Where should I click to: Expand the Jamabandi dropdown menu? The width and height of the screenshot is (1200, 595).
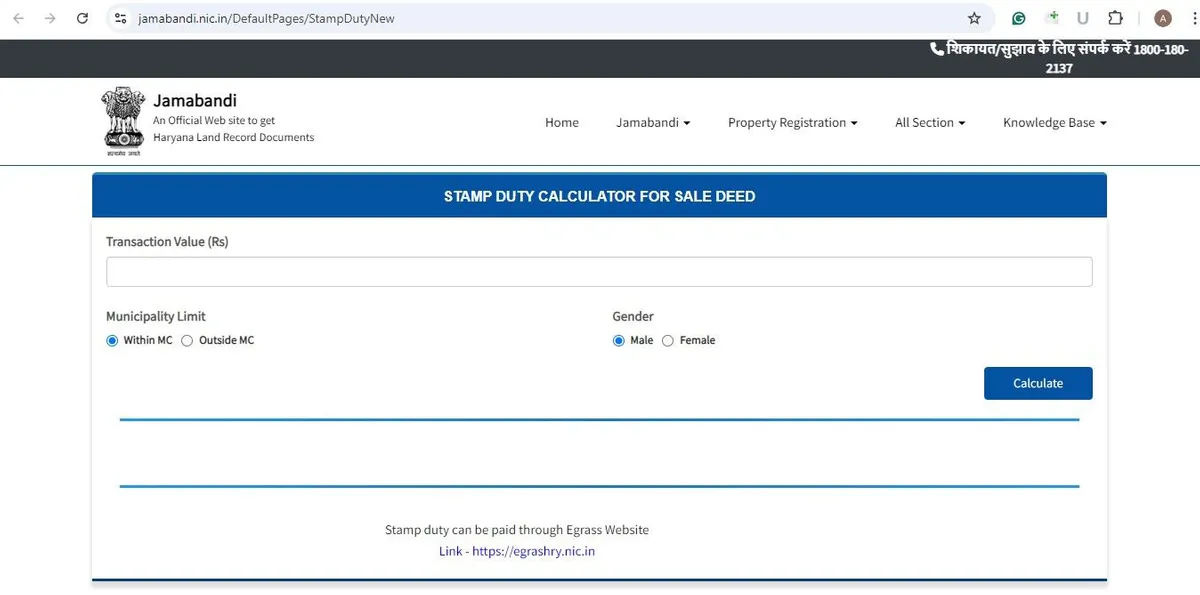pyautogui.click(x=653, y=123)
